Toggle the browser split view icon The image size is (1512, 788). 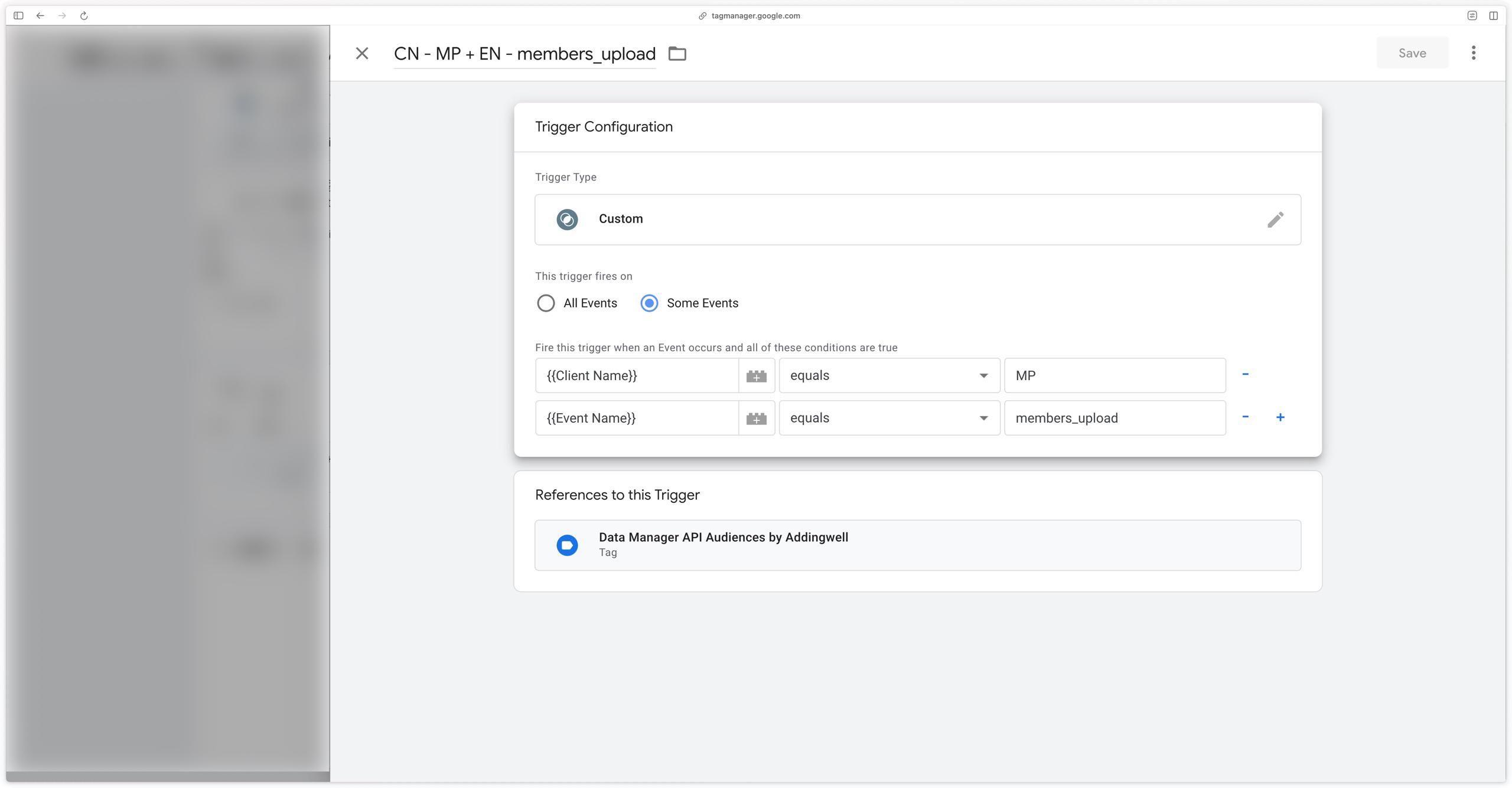click(1493, 16)
